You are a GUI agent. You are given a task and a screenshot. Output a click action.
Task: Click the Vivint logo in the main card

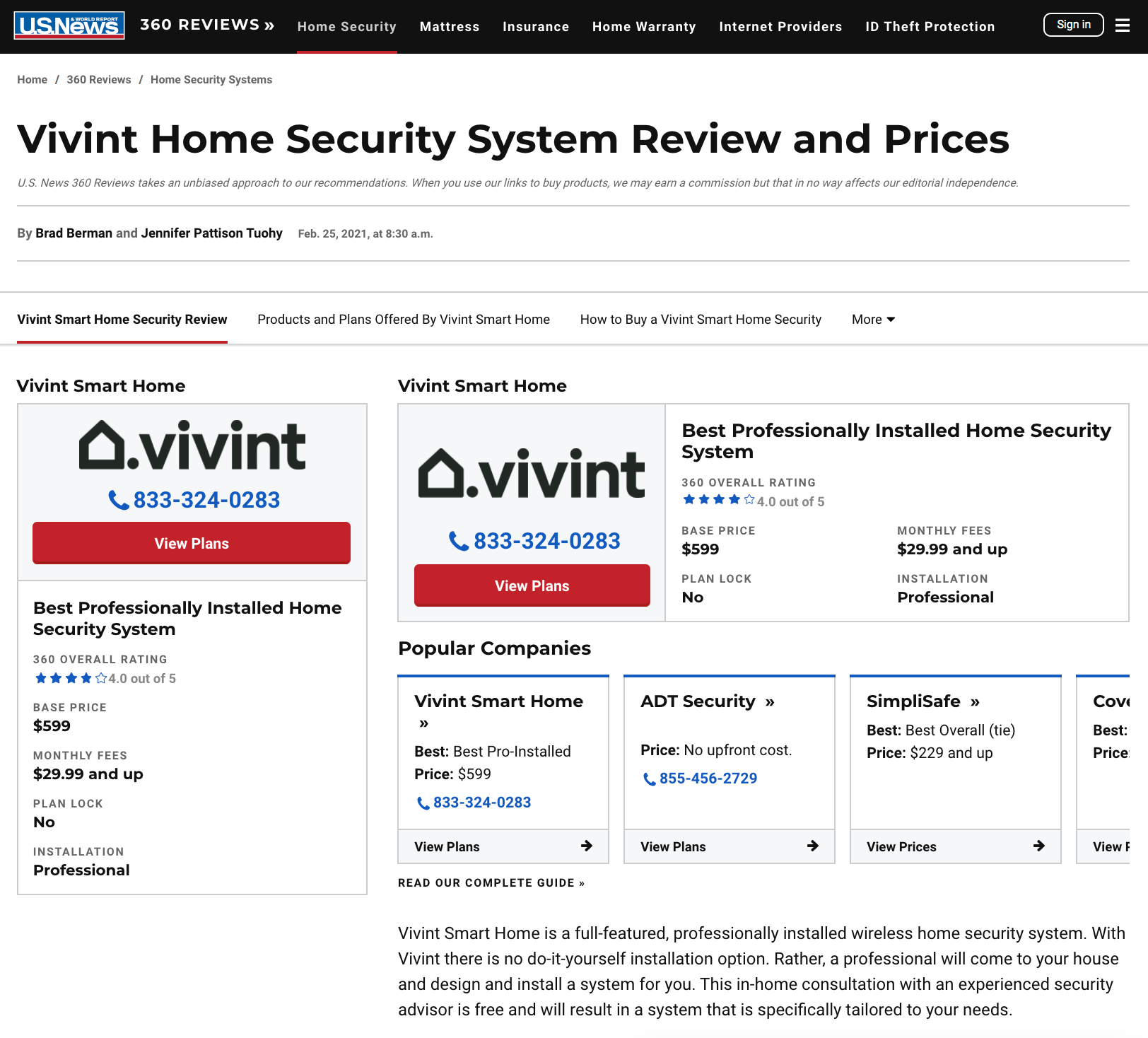(x=532, y=473)
